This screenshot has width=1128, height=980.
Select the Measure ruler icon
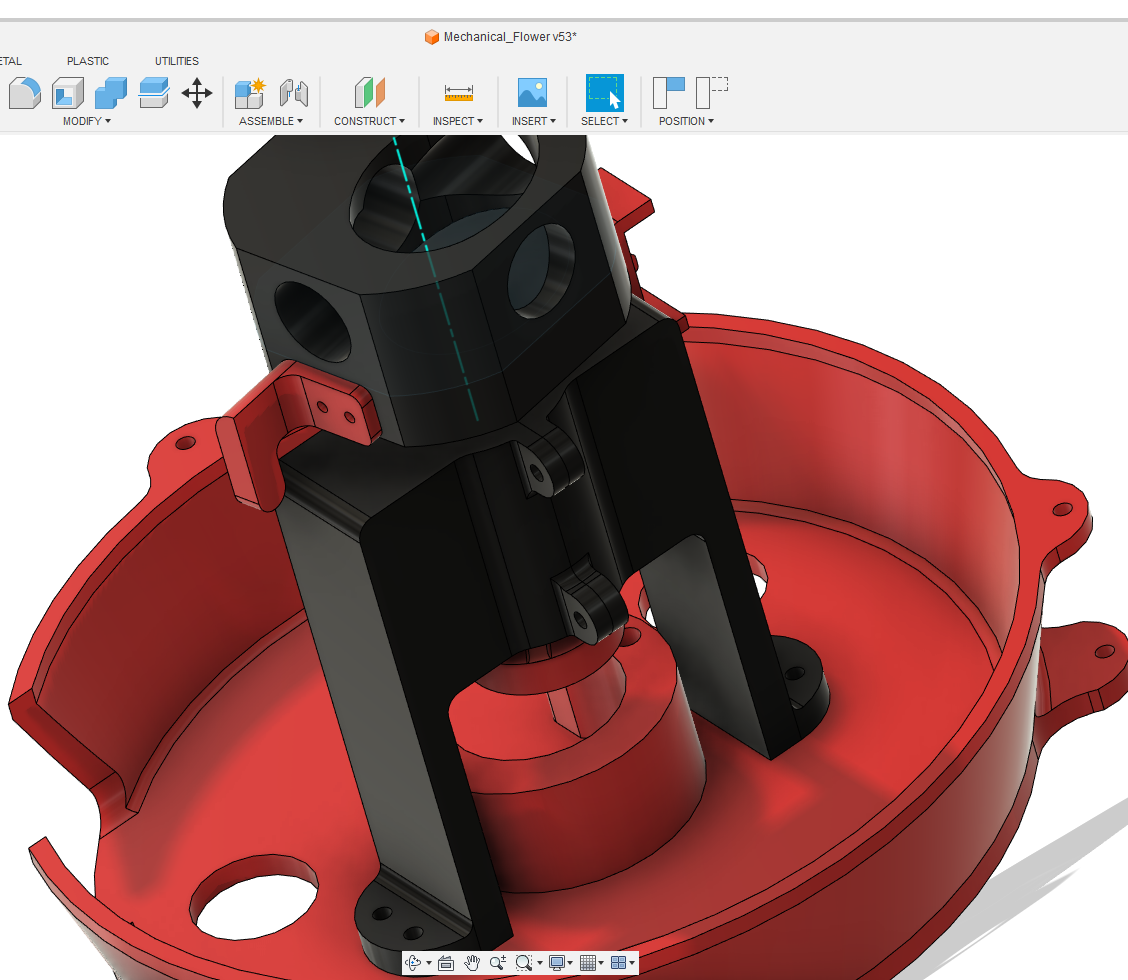pos(458,93)
